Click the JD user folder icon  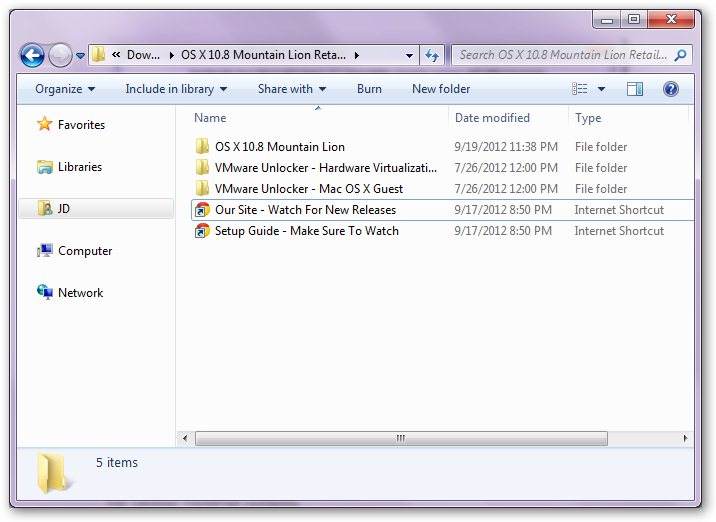pos(45,208)
